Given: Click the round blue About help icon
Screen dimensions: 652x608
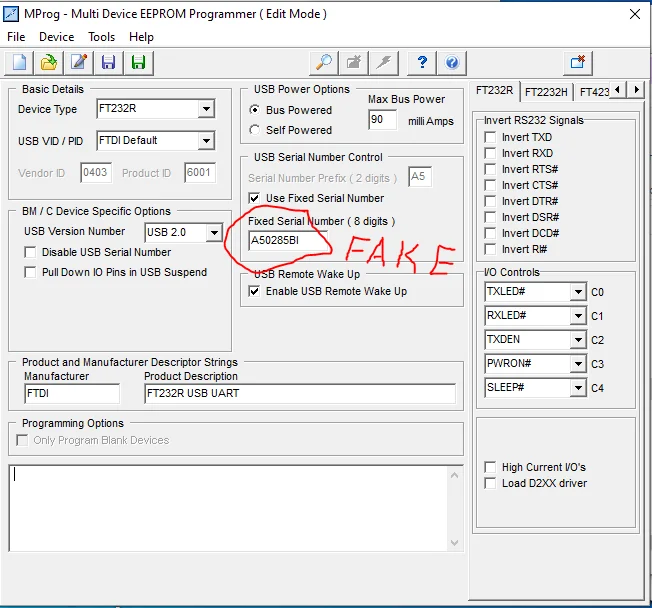Looking at the screenshot, I should (x=452, y=63).
